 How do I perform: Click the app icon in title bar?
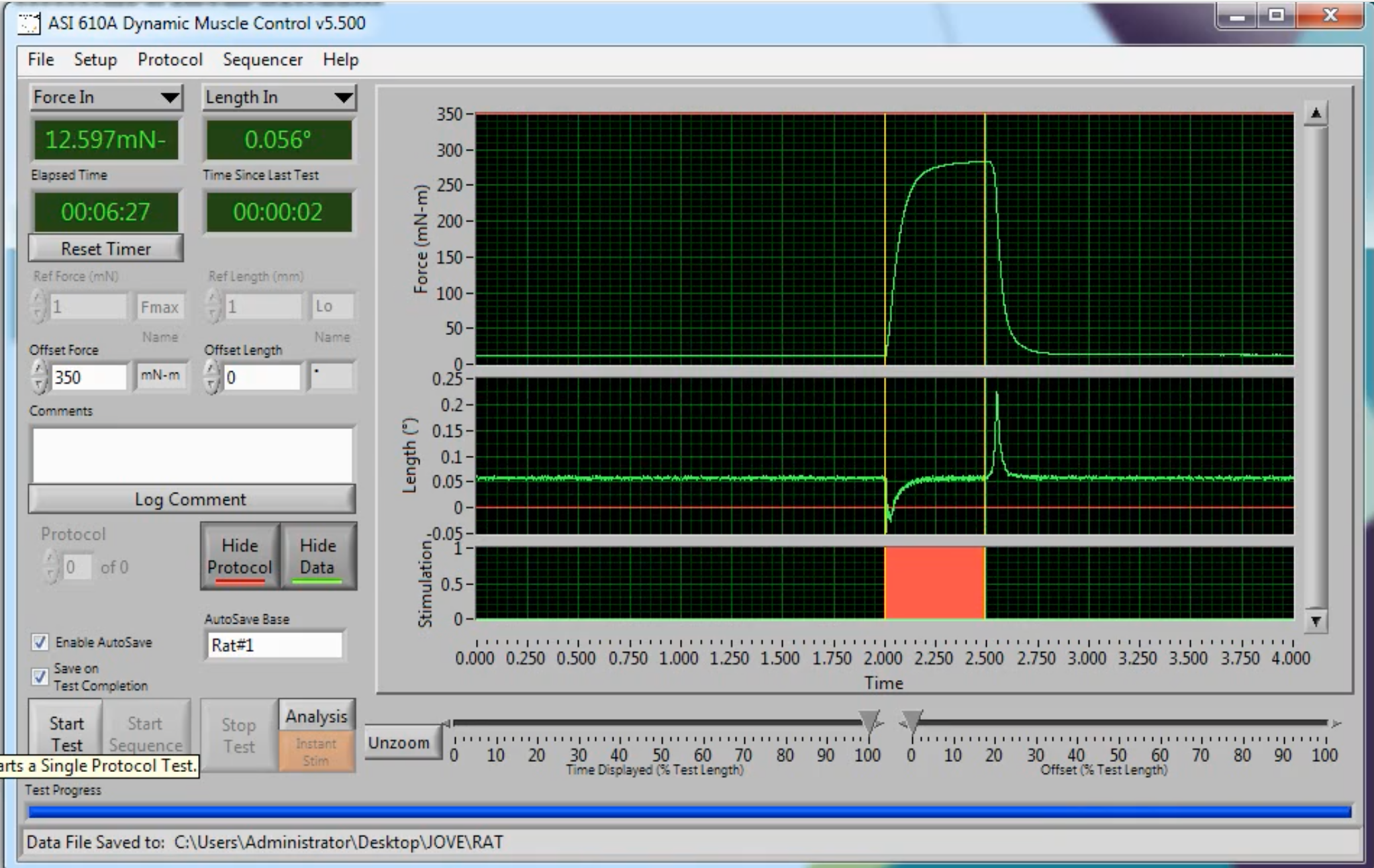29,23
